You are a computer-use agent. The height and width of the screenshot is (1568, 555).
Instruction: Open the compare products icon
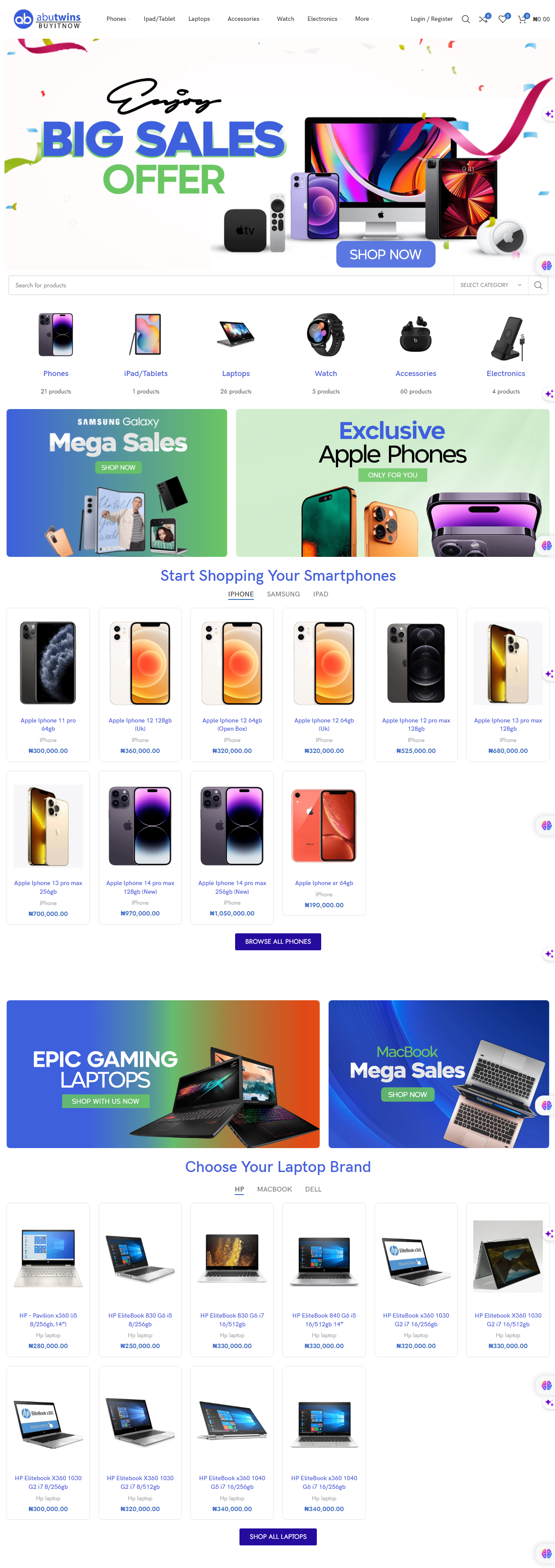click(x=483, y=19)
